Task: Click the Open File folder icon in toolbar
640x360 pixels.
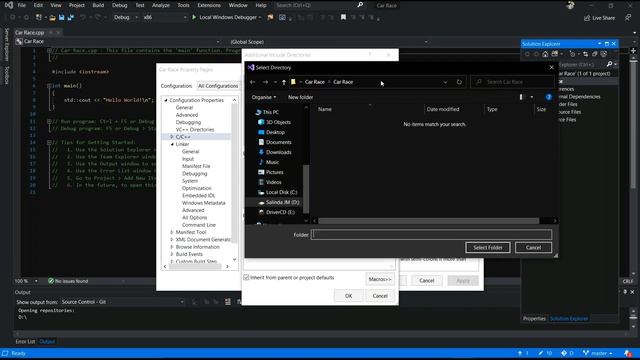Action: (x=52, y=18)
